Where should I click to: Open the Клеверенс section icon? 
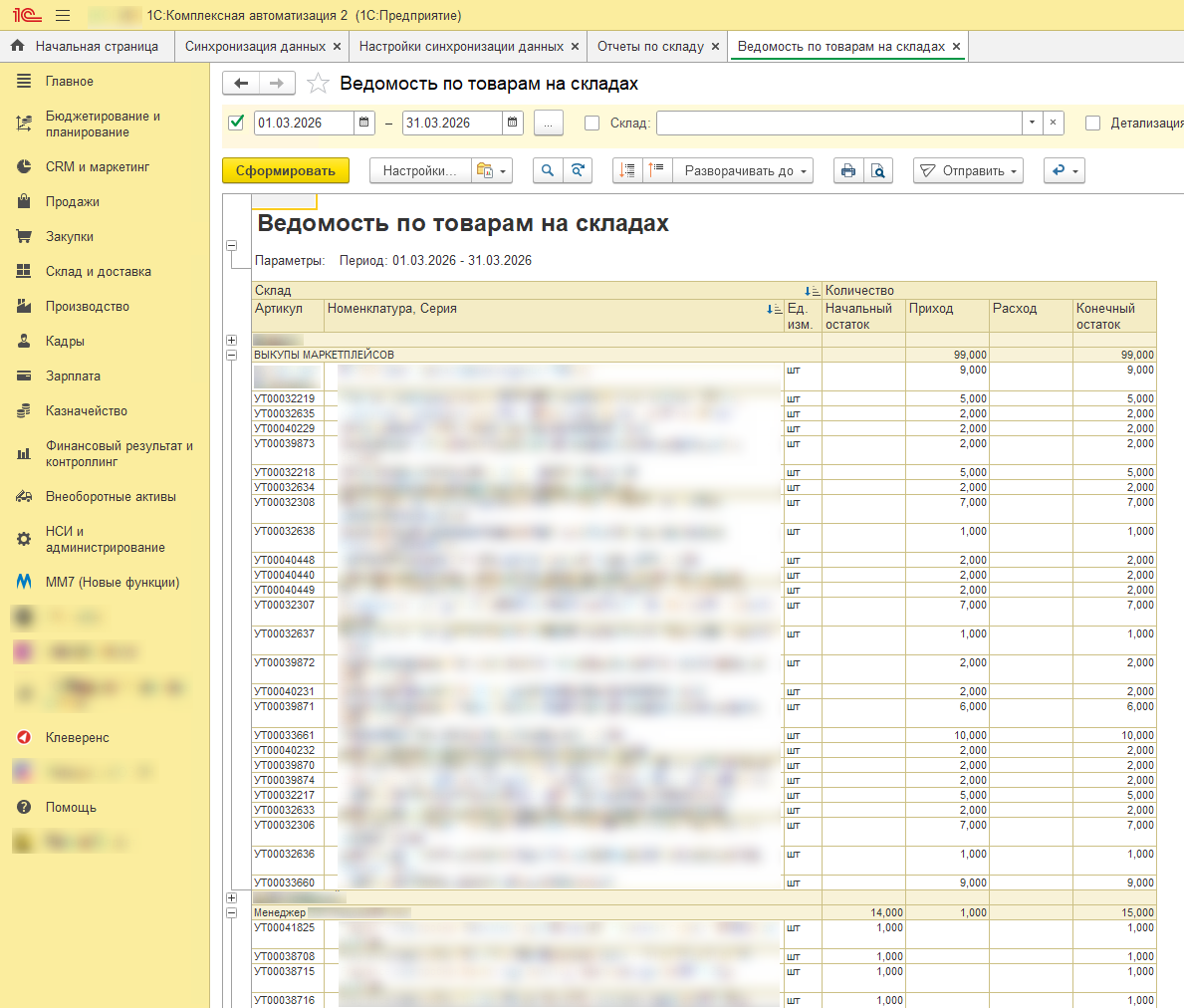tap(24, 737)
